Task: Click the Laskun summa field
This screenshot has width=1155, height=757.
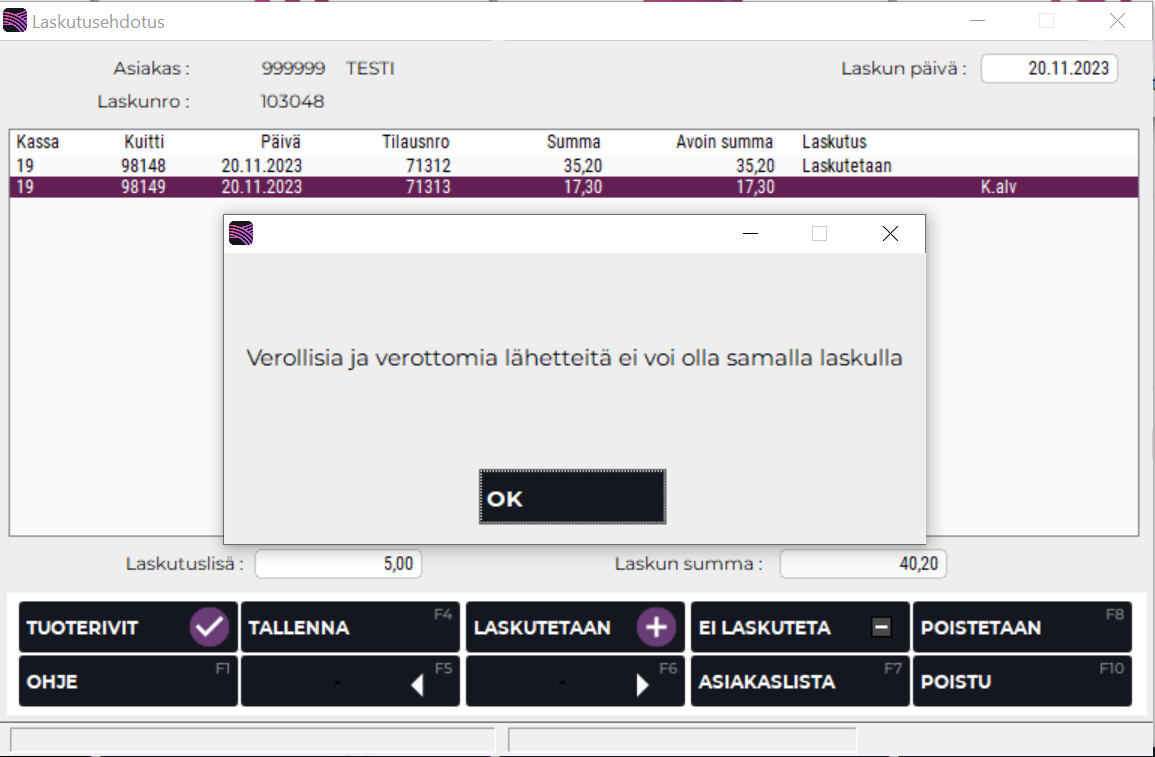Action: click(862, 564)
